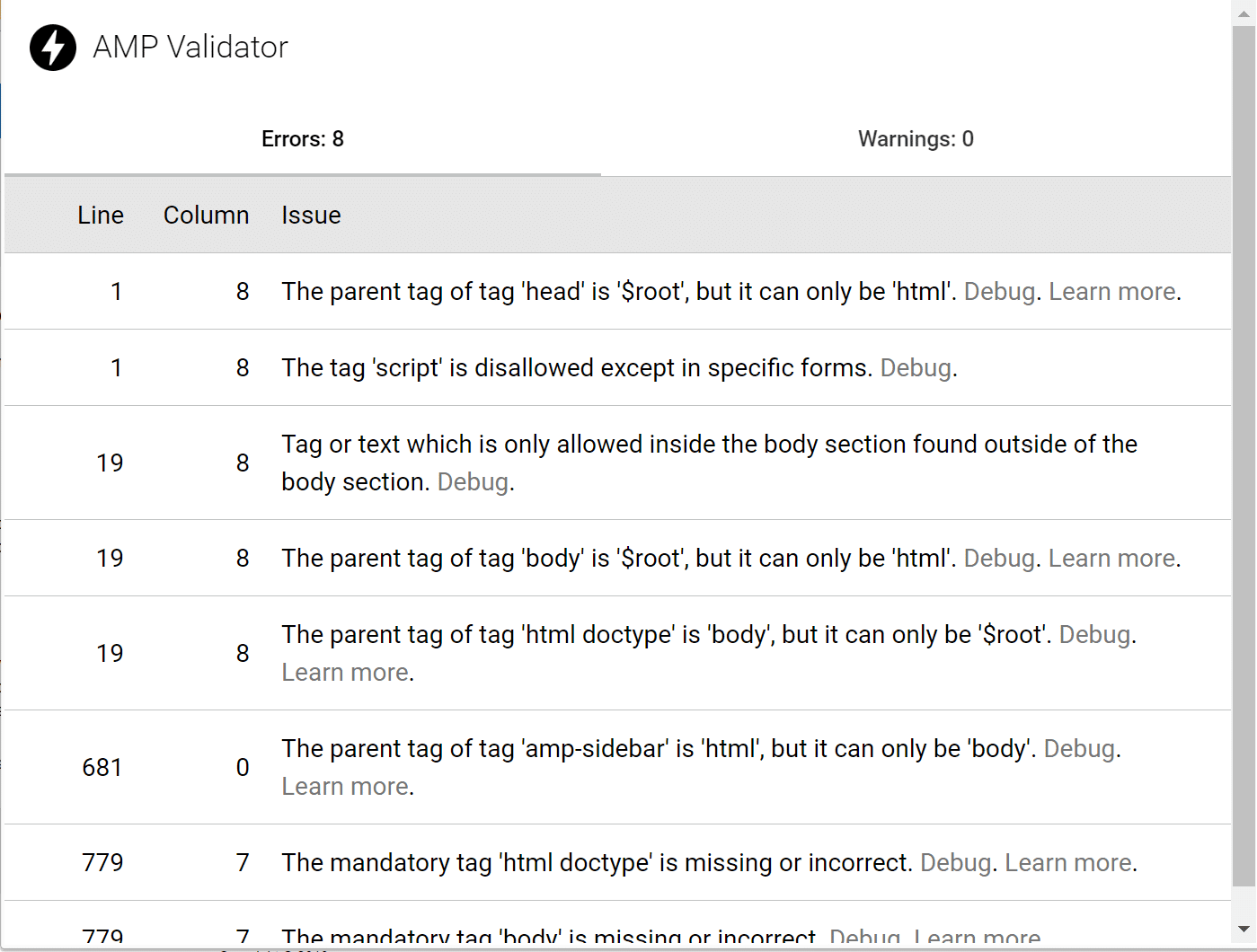Click the Line column header

click(x=100, y=215)
